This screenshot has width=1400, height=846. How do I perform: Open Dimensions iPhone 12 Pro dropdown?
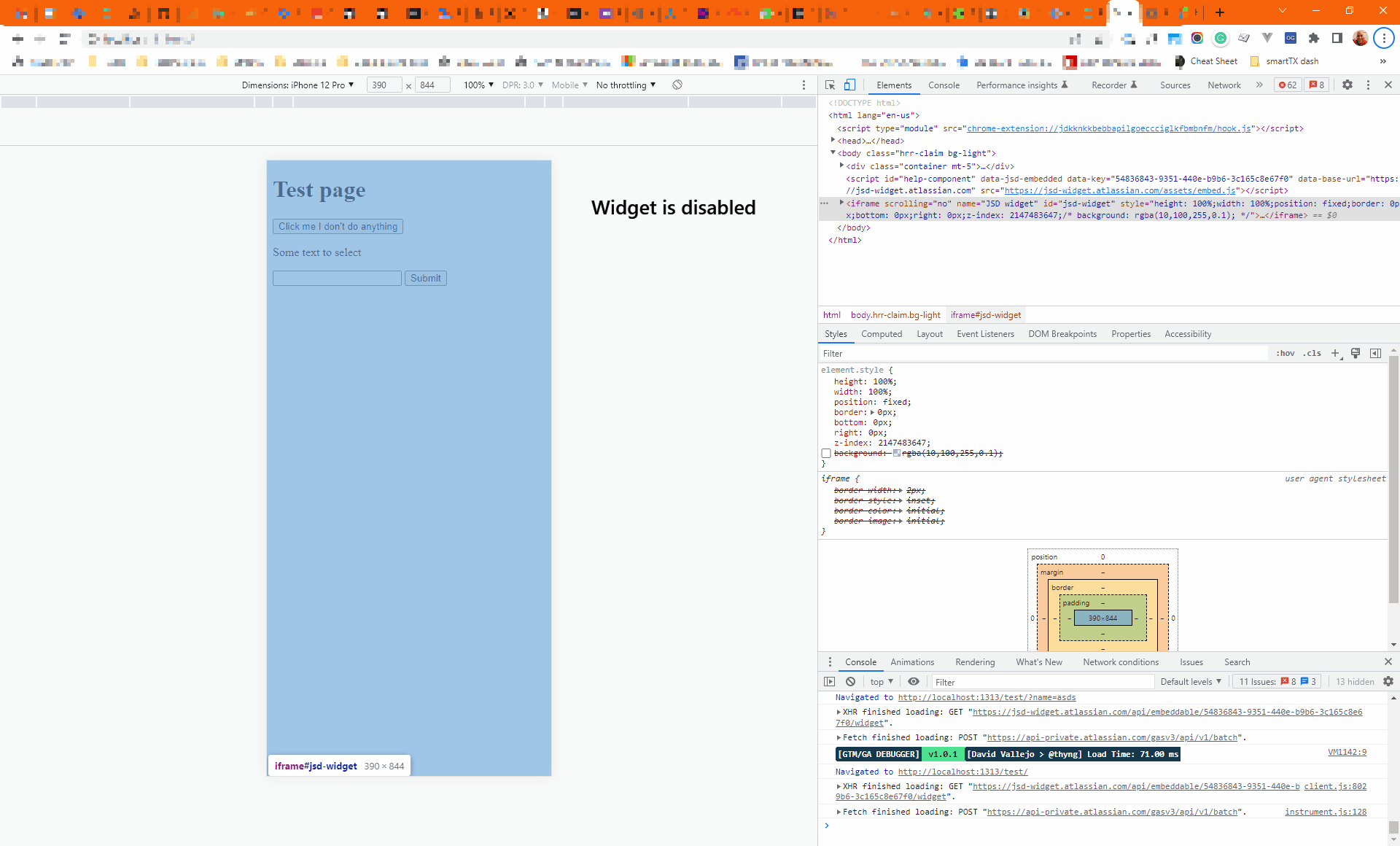pyautogui.click(x=297, y=85)
